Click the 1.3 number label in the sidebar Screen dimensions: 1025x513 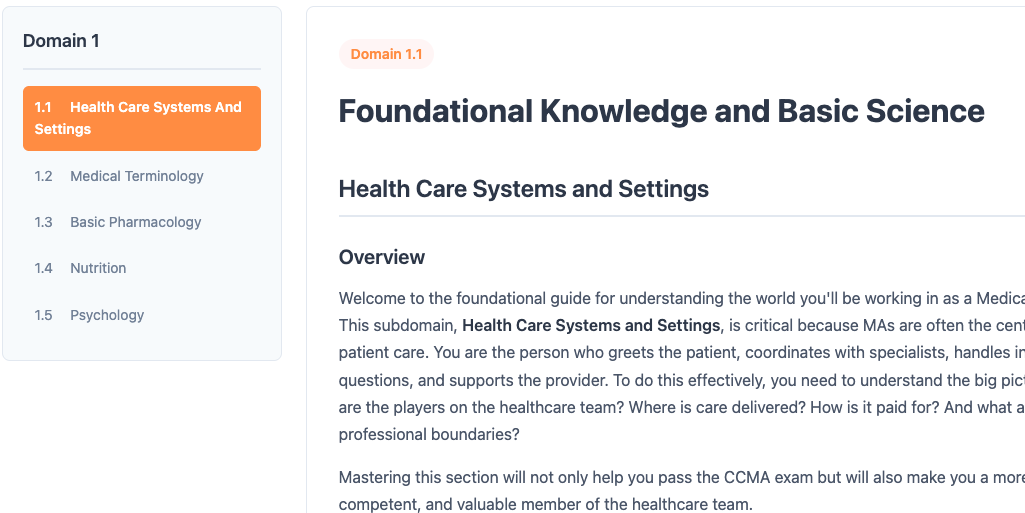pos(43,222)
